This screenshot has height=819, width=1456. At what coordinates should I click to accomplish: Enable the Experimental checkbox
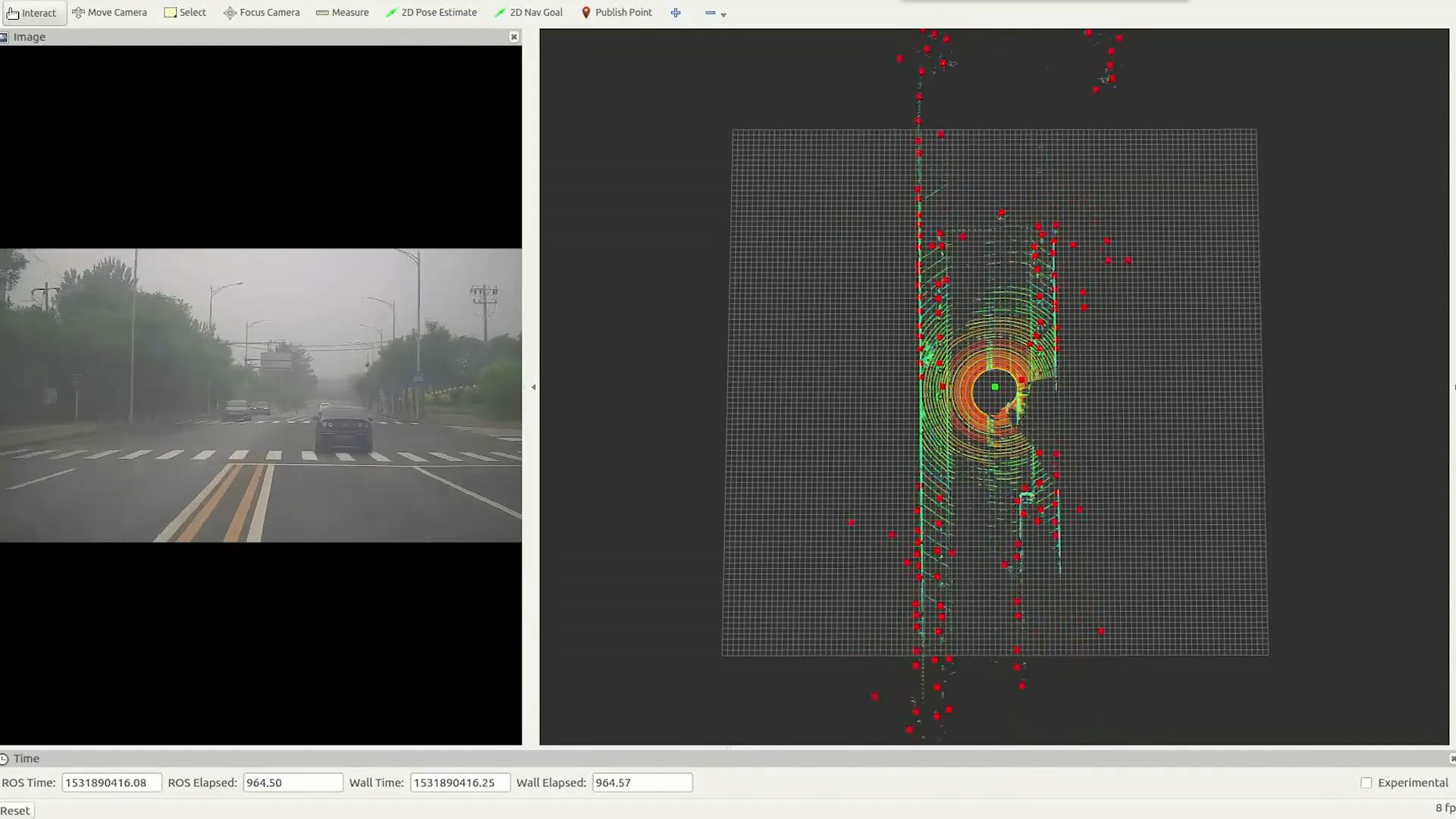1366,783
